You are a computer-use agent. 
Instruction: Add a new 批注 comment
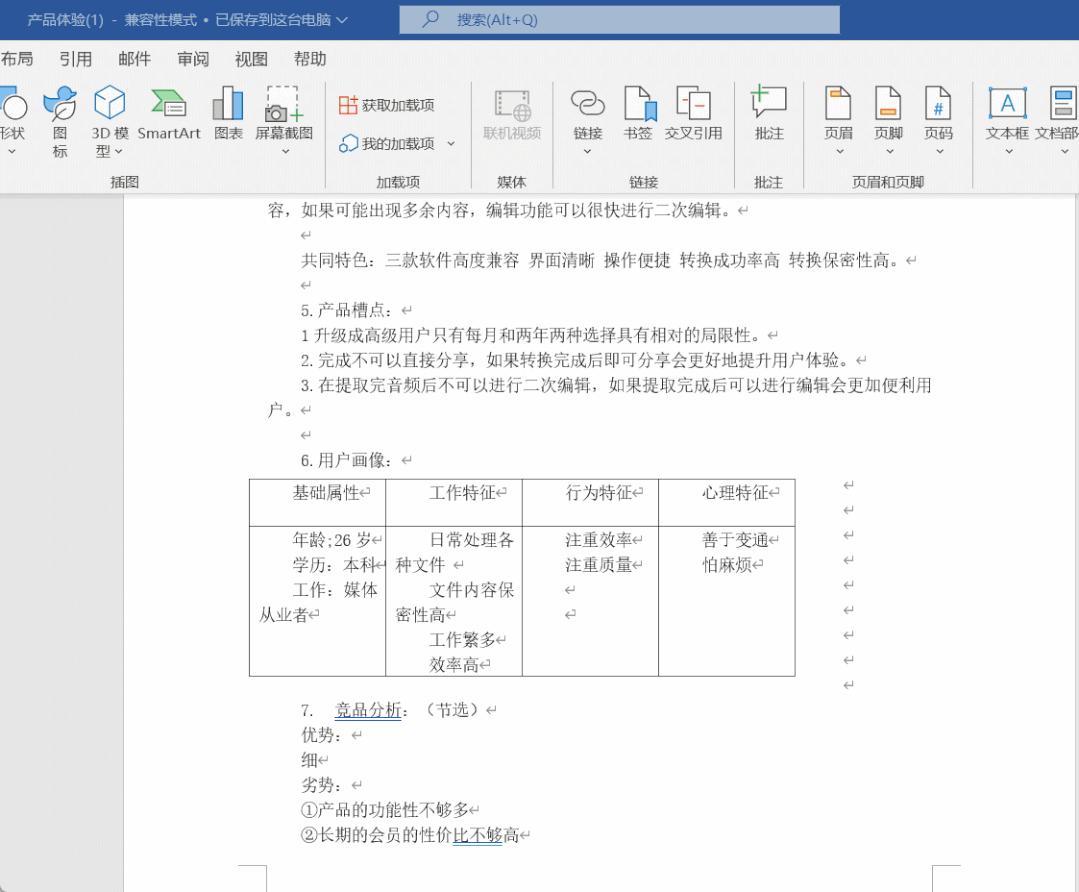click(767, 120)
